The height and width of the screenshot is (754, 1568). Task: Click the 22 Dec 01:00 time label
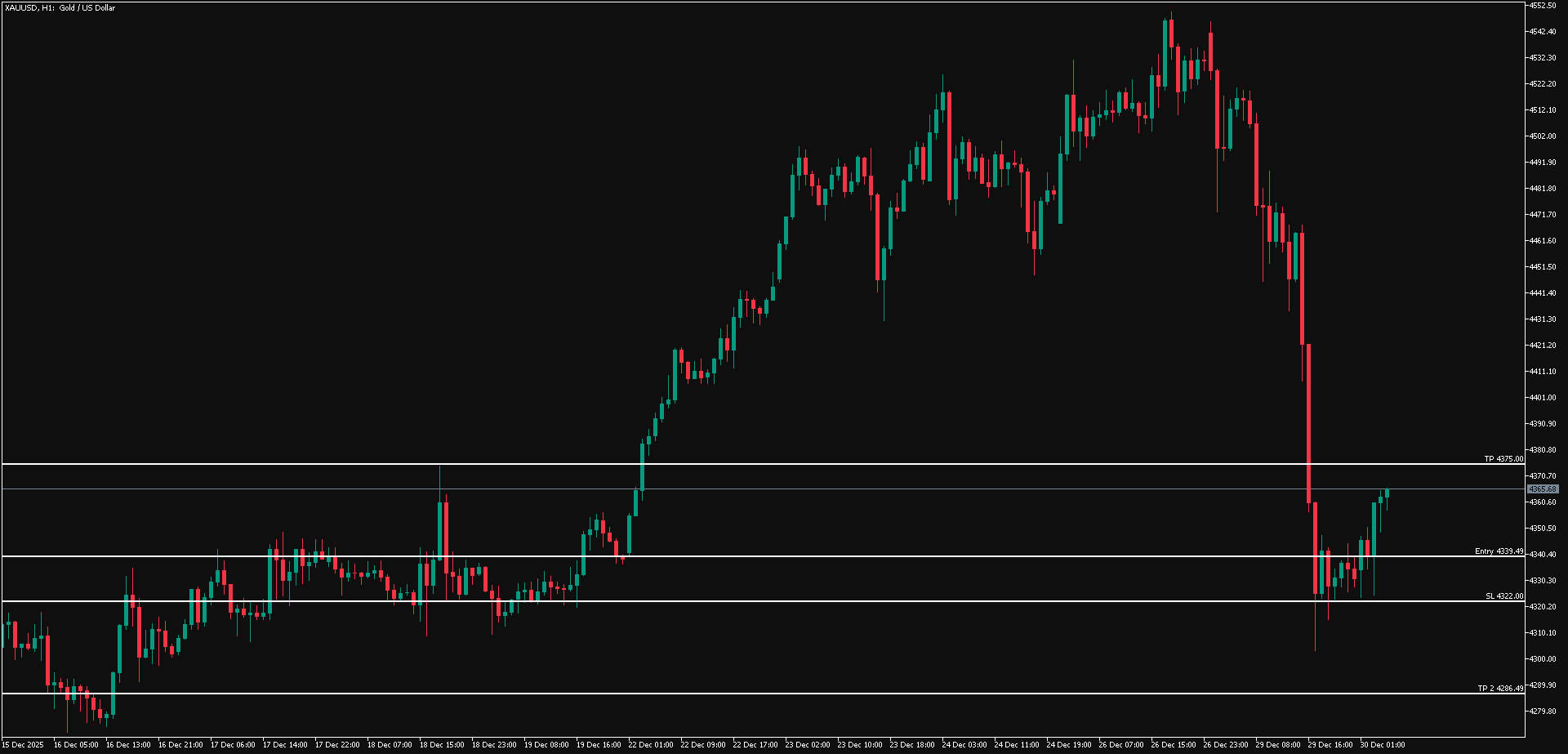(649, 745)
